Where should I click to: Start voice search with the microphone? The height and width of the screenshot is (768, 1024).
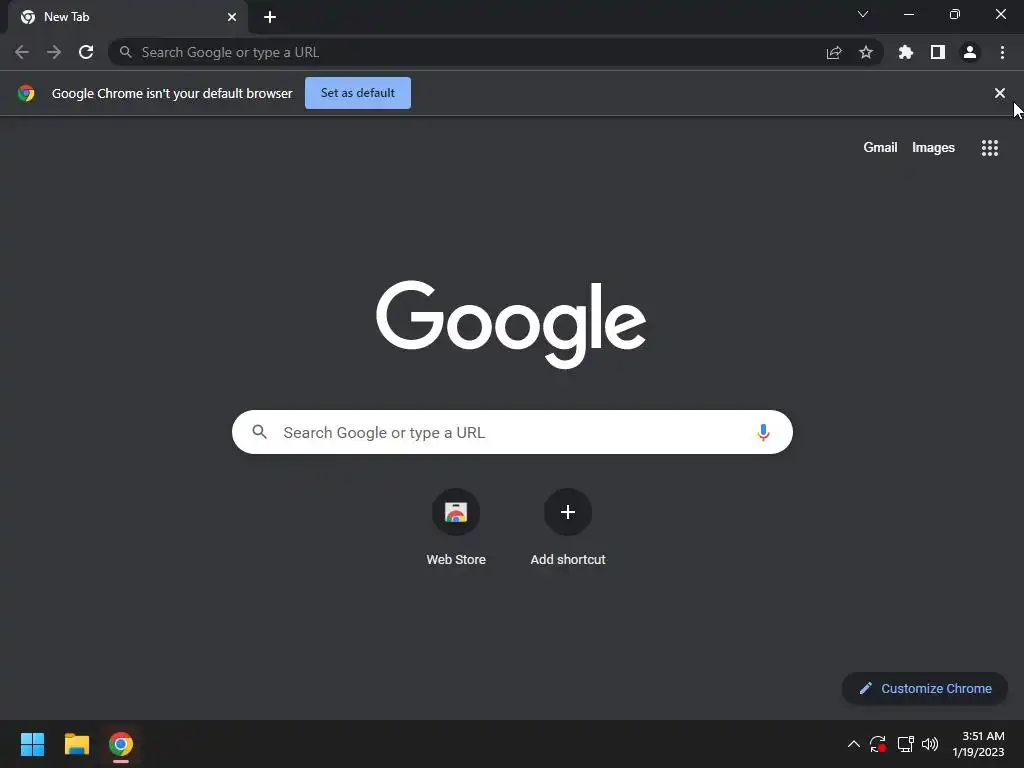click(763, 432)
